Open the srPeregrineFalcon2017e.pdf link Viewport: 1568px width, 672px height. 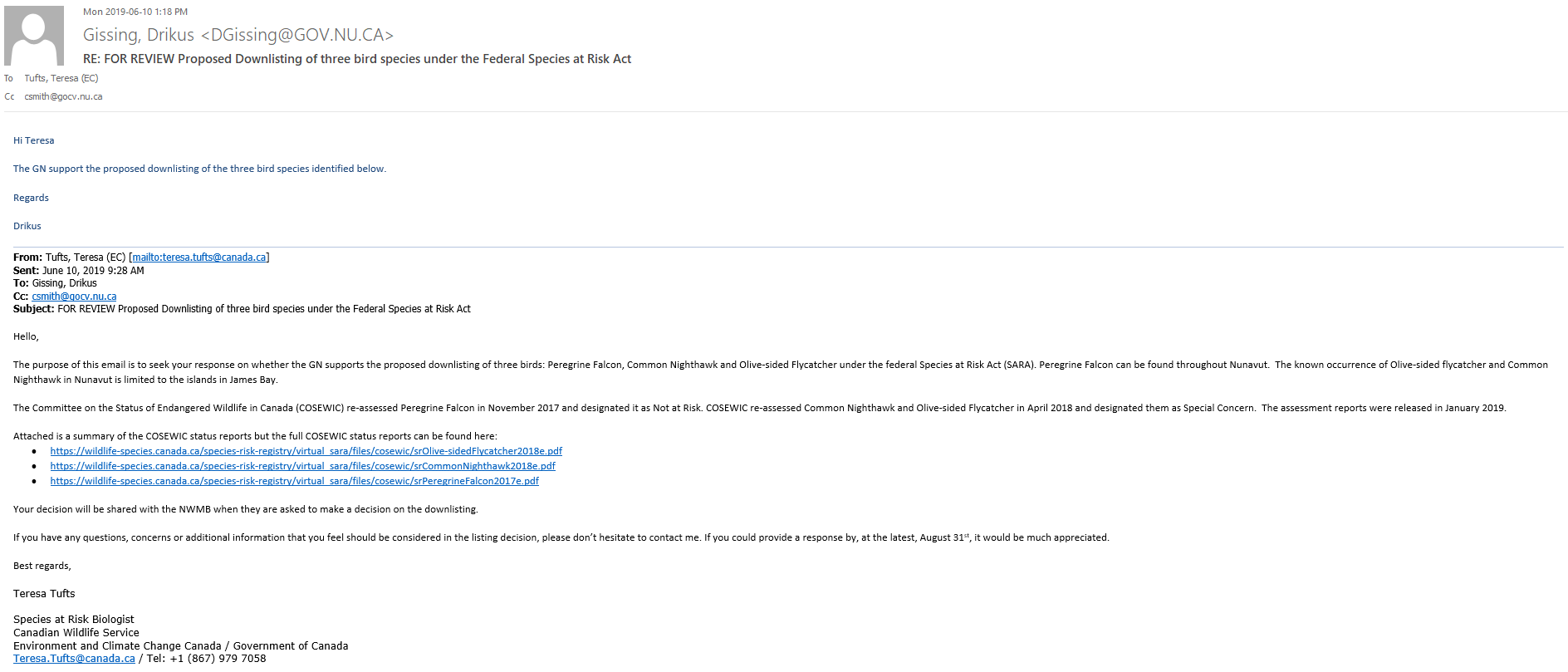(x=294, y=481)
